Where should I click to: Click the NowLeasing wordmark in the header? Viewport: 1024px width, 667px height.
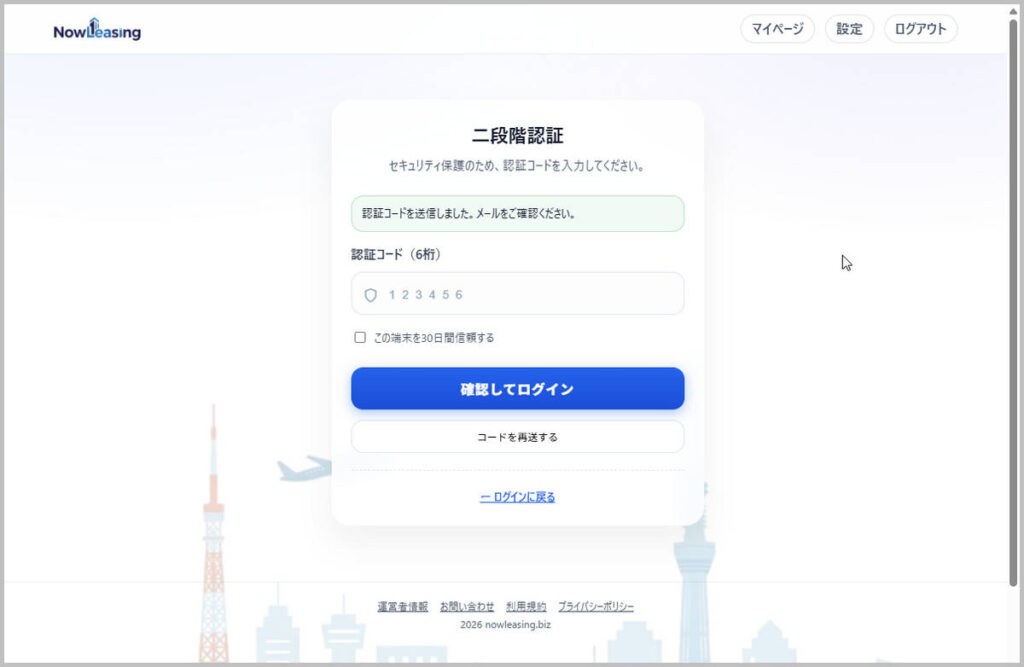pos(97,31)
